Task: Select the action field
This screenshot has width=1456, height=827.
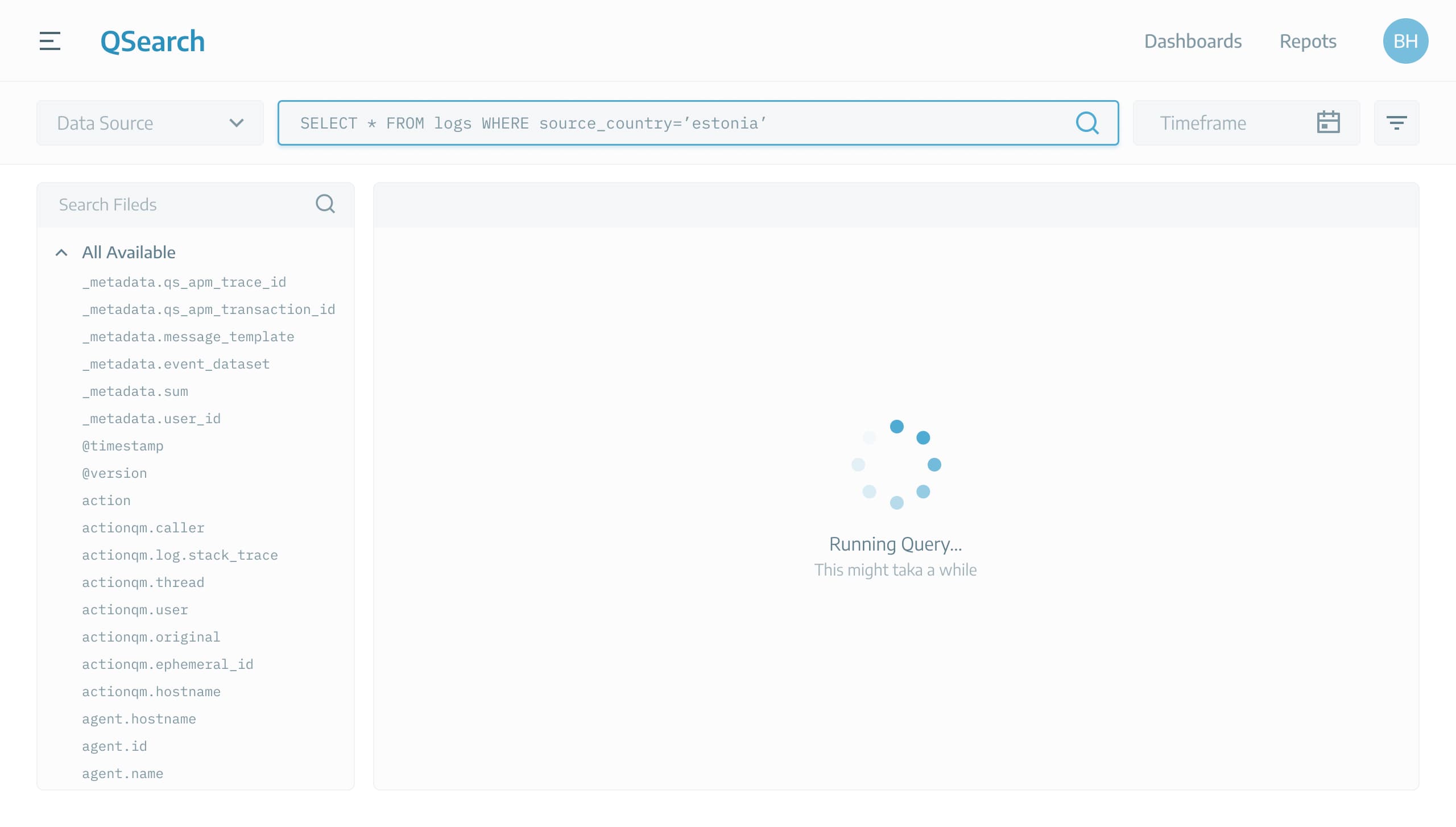Action: pos(106,501)
